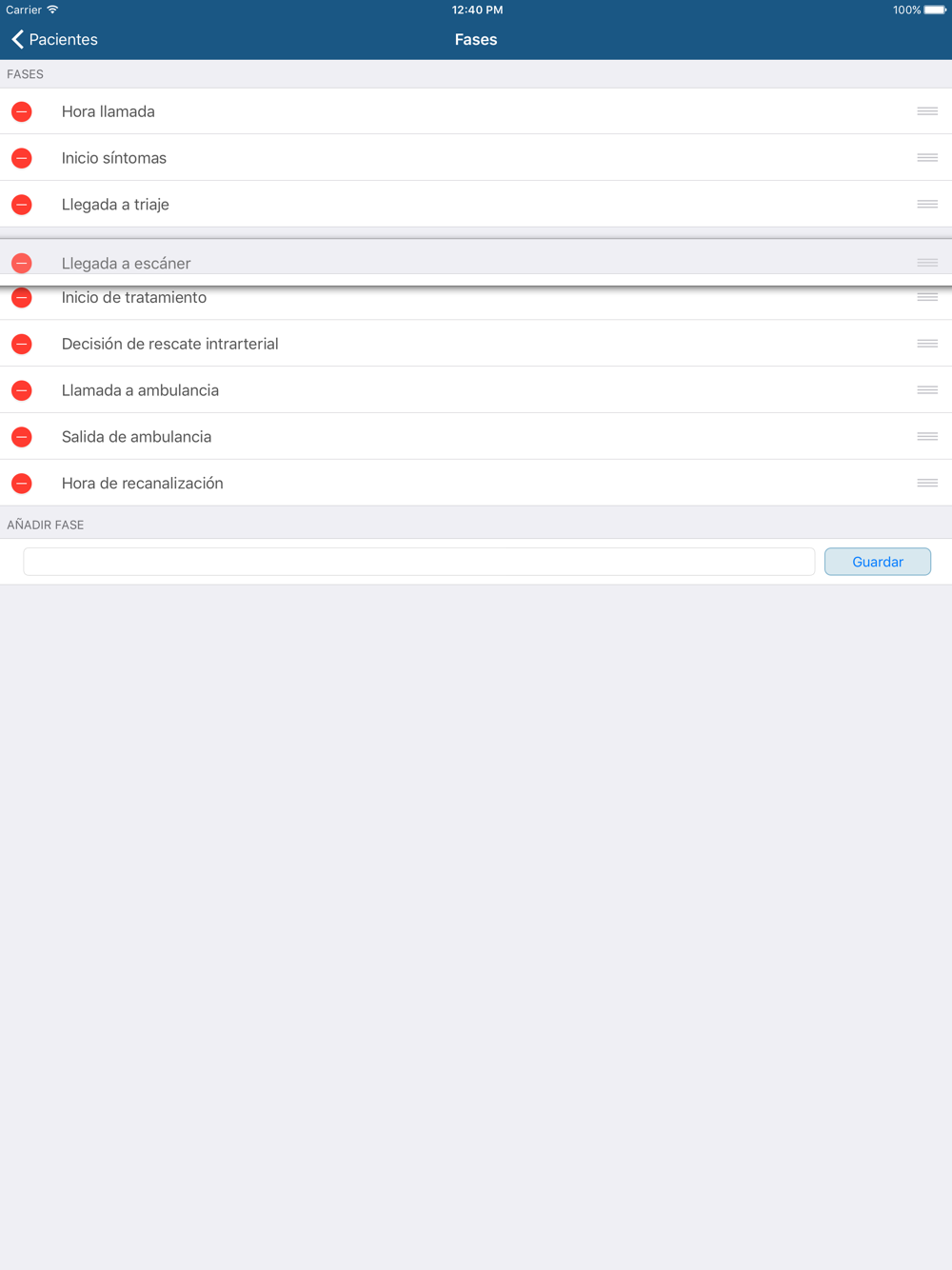Viewport: 952px width, 1270px height.
Task: Tap reorder handle for Inicio síntomas
Action: click(927, 158)
